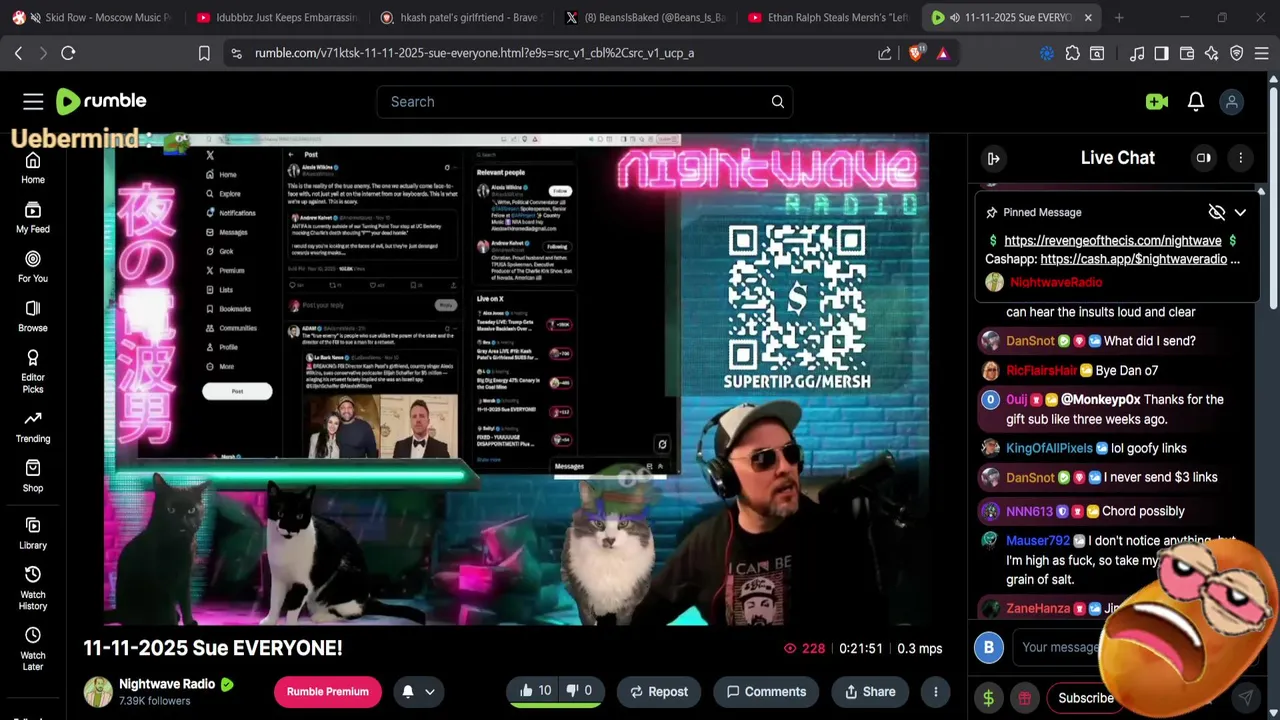Open the Brave VPN shield icon
Viewport: 1280px width, 720px height.
point(1237,53)
